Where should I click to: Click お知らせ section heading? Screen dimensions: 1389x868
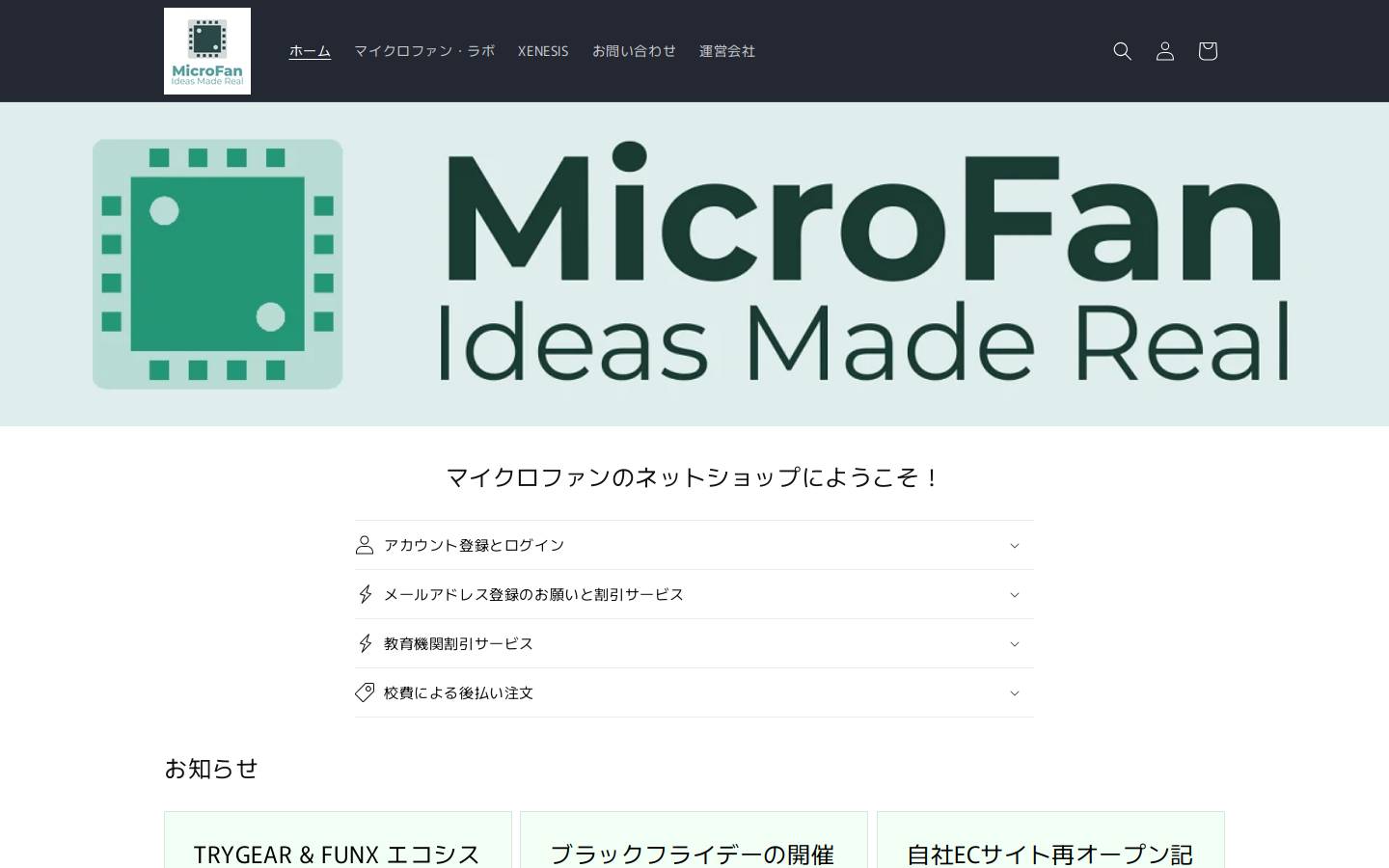pos(211,769)
